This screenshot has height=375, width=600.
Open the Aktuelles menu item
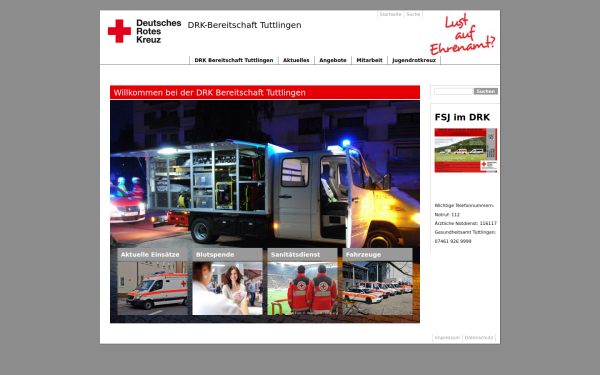coord(296,60)
